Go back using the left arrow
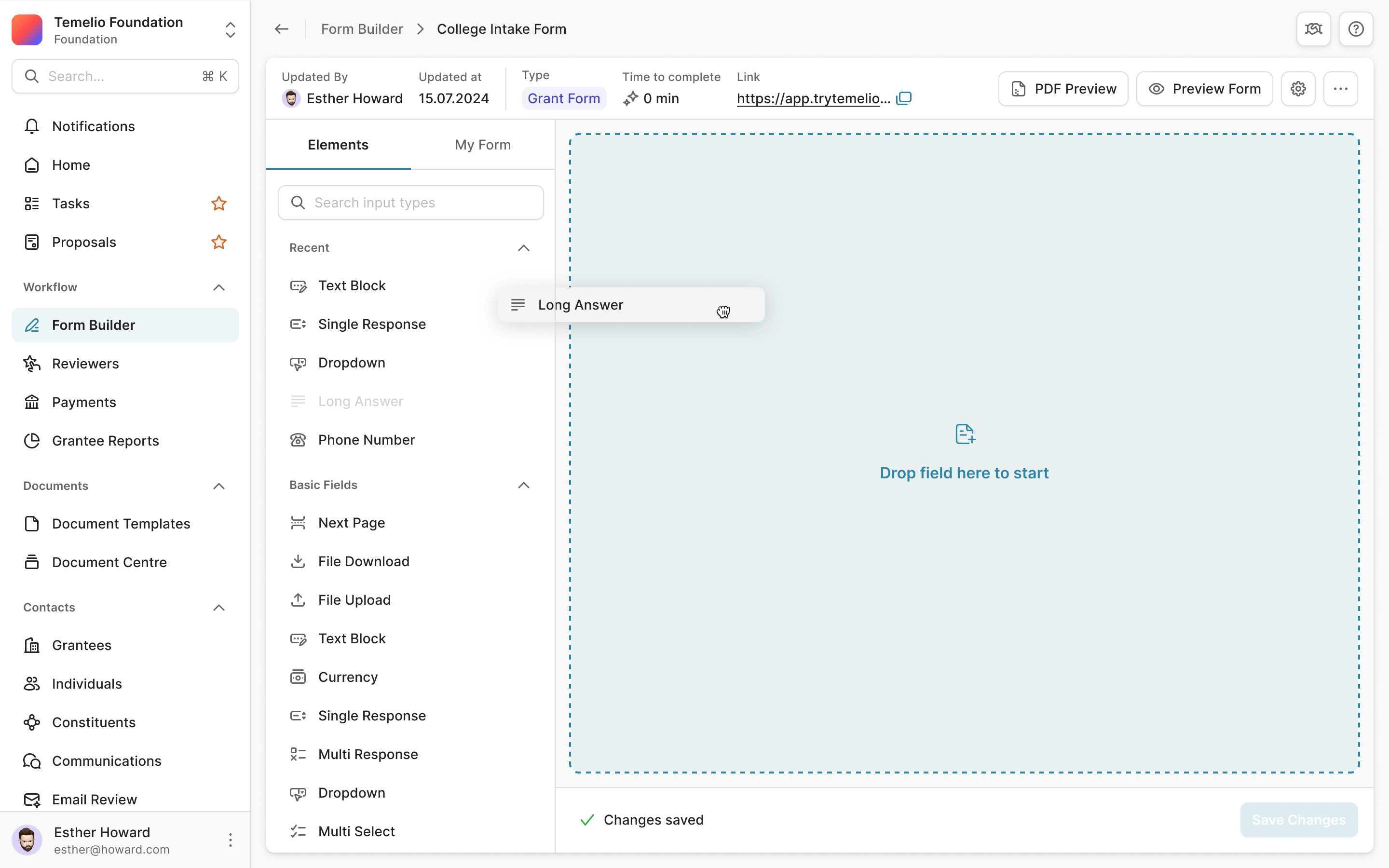Image resolution: width=1389 pixels, height=868 pixels. 281,29
